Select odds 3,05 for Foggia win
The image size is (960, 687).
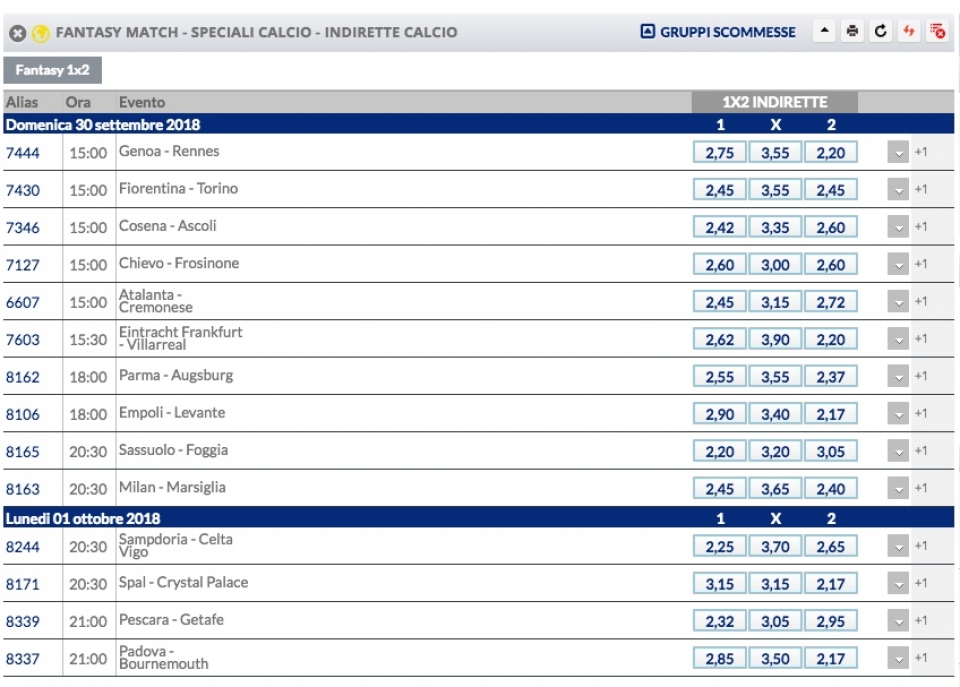[x=830, y=451]
